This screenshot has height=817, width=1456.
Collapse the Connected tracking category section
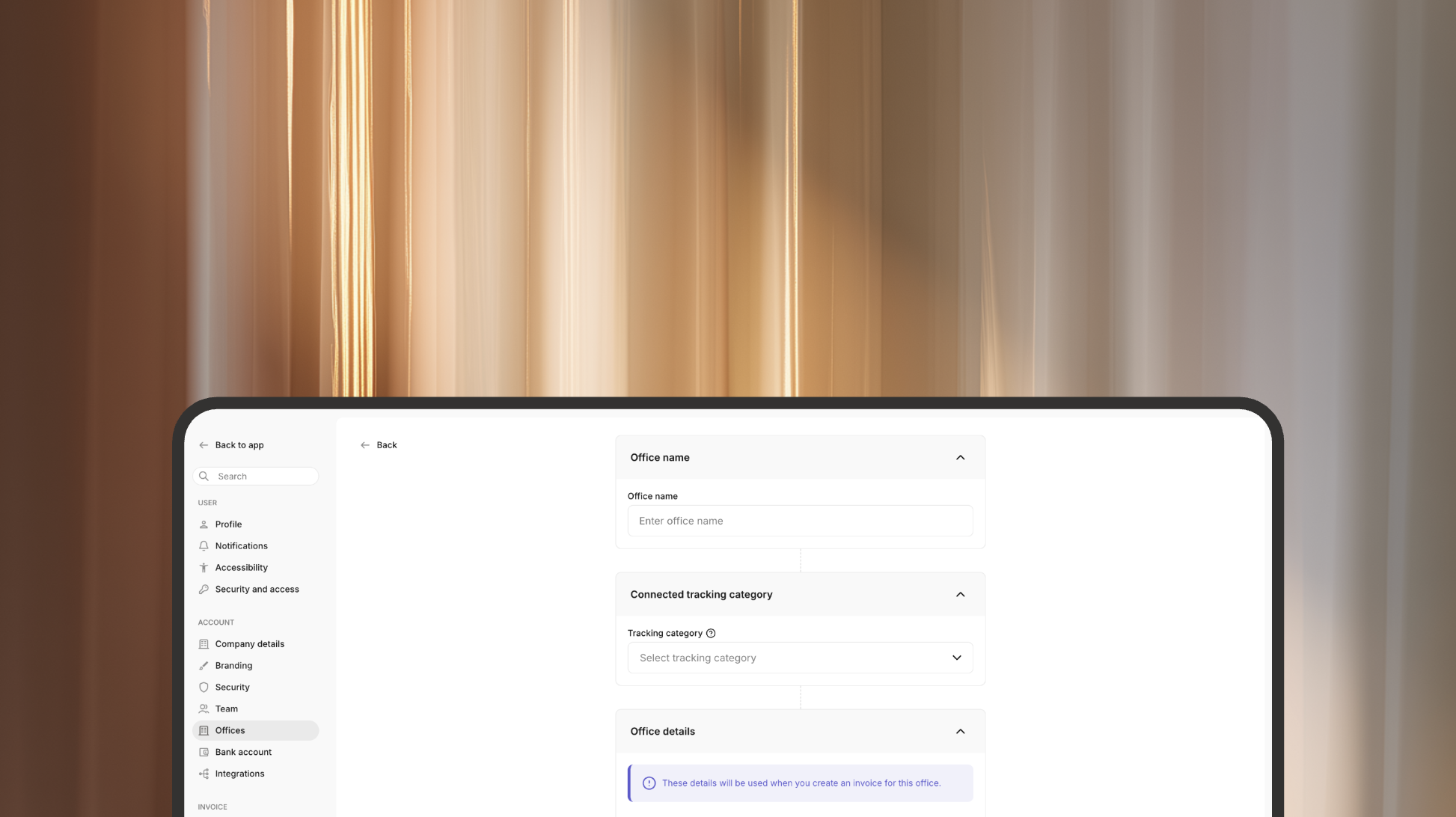coord(960,594)
